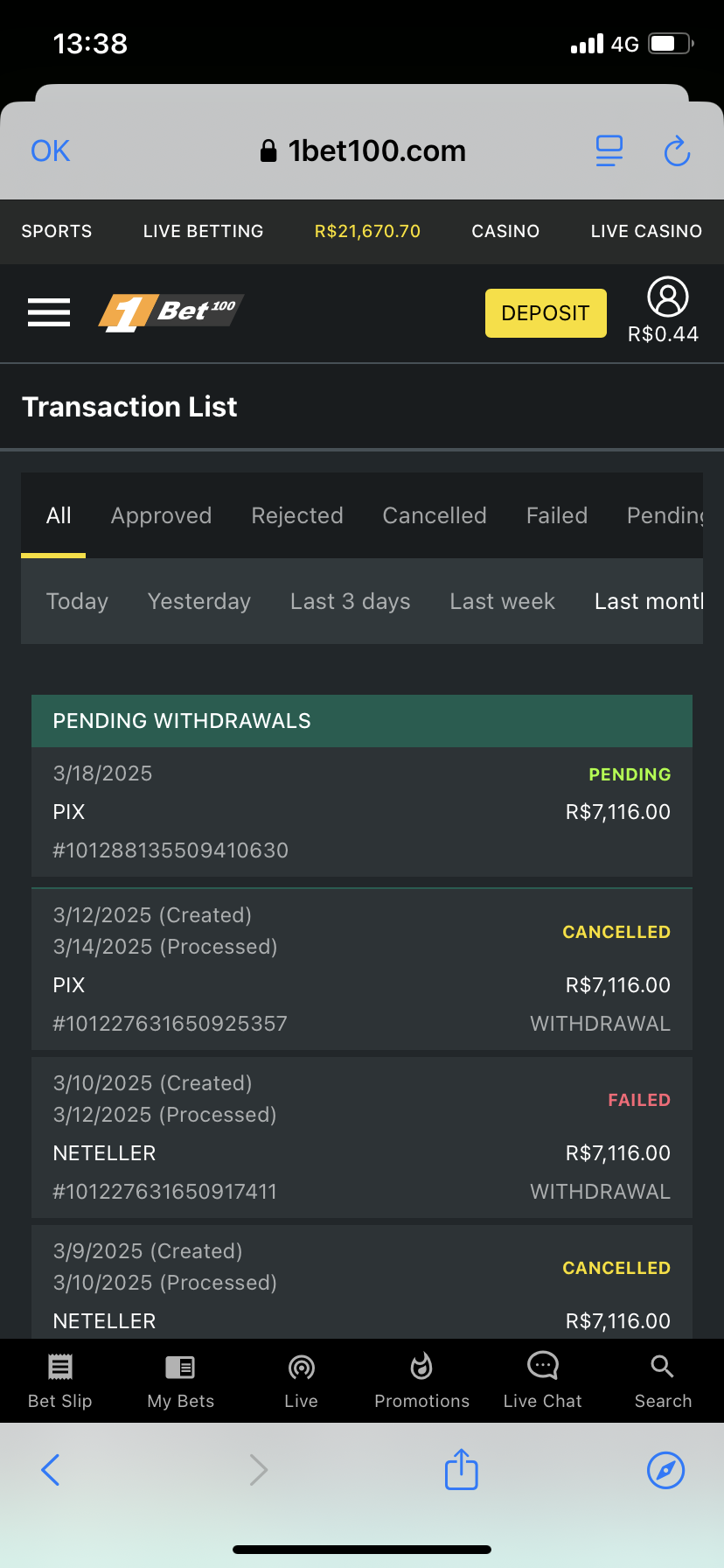724x1568 pixels.
Task: Go back with browser back arrow
Action: 51,1470
